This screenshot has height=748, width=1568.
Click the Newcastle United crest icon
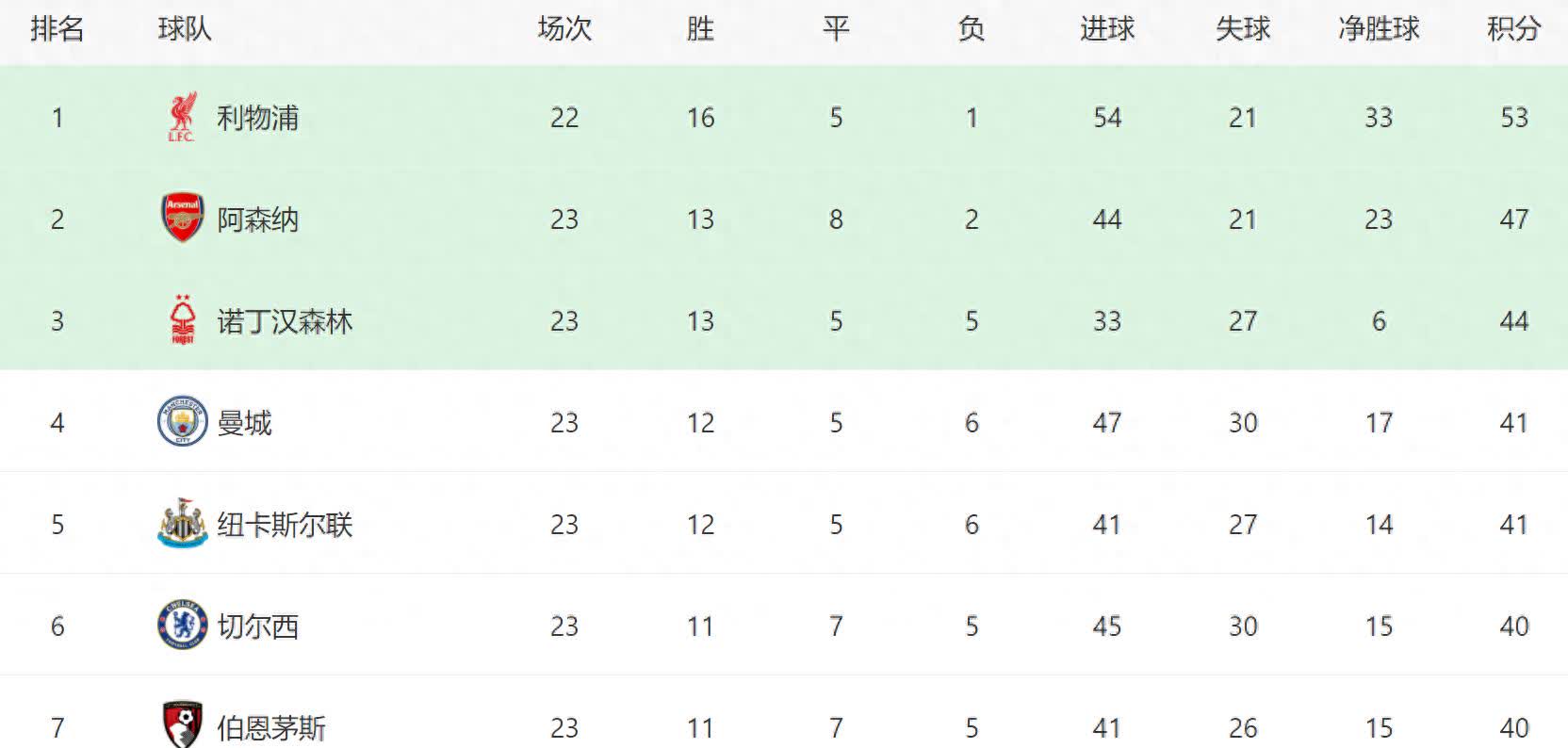click(x=182, y=524)
